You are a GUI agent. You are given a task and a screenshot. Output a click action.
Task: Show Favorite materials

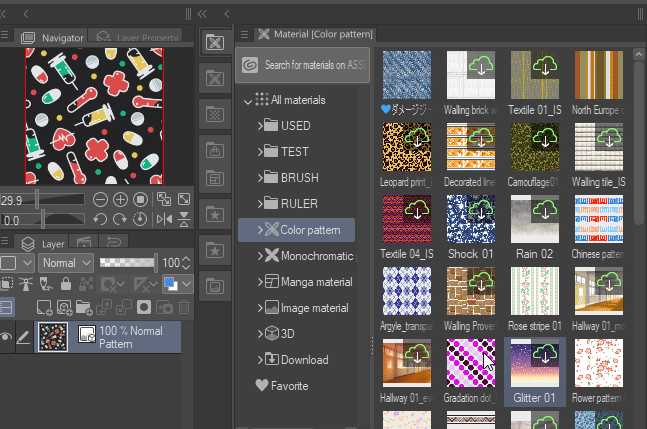pyautogui.click(x=282, y=386)
